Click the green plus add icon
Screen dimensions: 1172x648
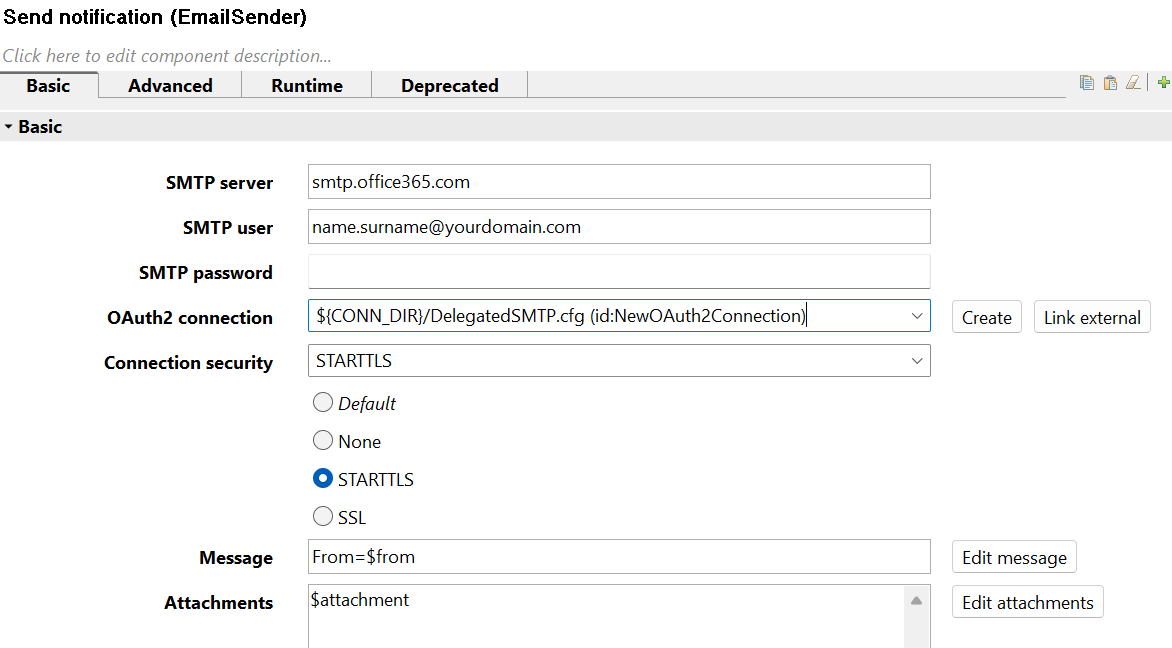tap(1163, 83)
